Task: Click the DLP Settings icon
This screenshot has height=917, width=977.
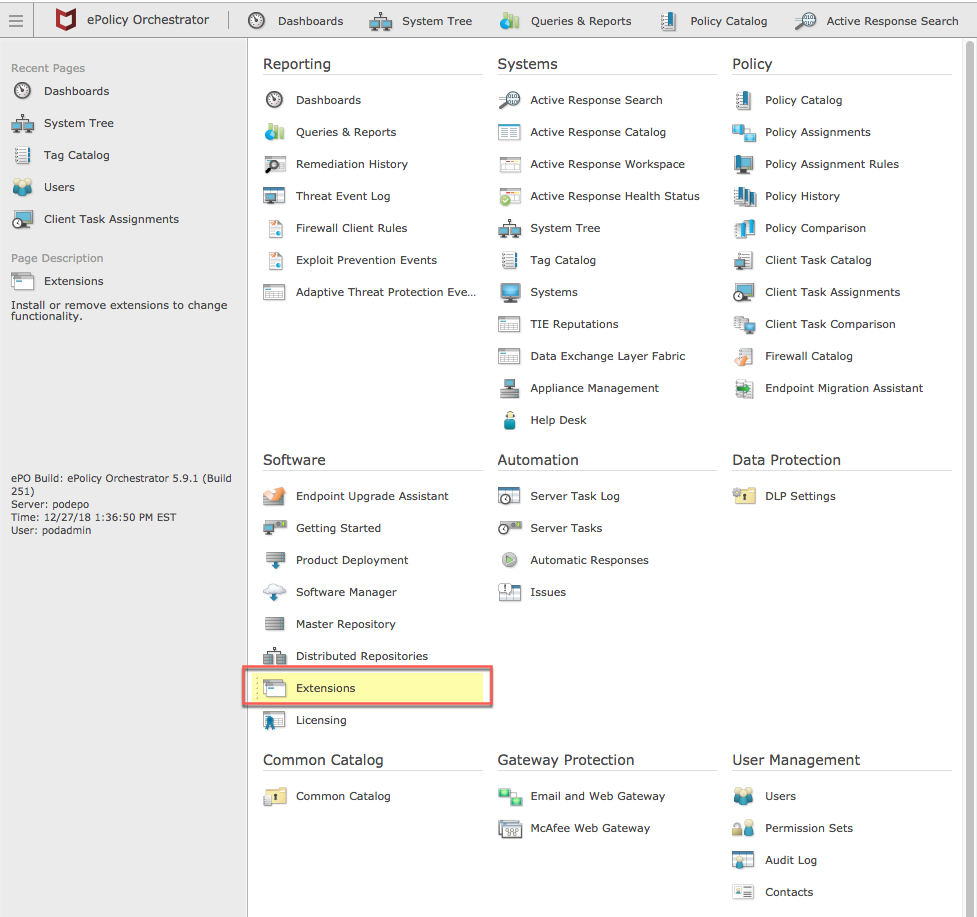Action: [x=744, y=496]
